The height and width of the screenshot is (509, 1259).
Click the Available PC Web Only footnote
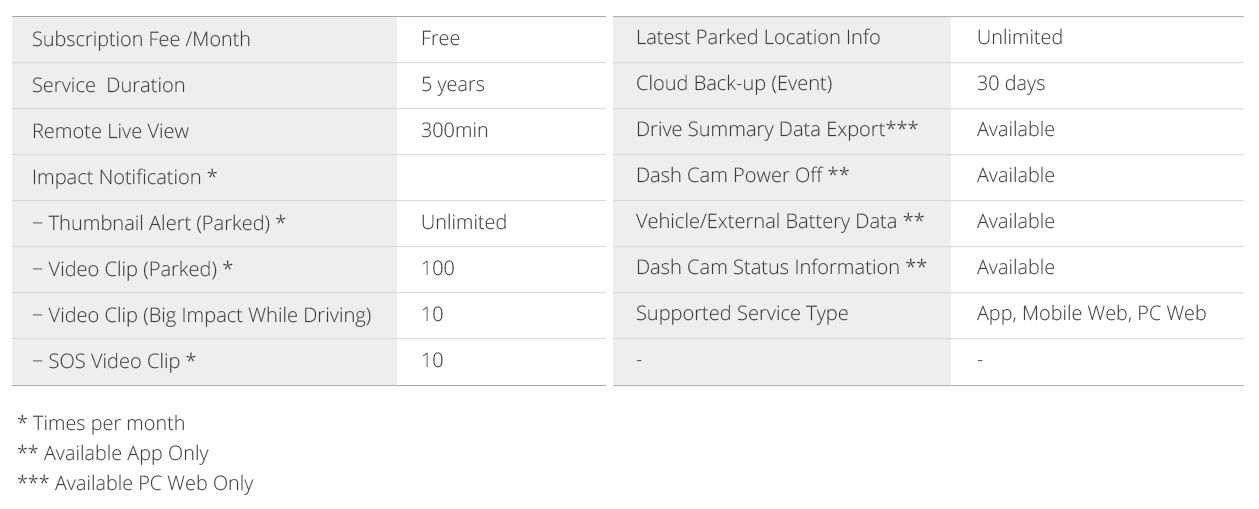(135, 484)
